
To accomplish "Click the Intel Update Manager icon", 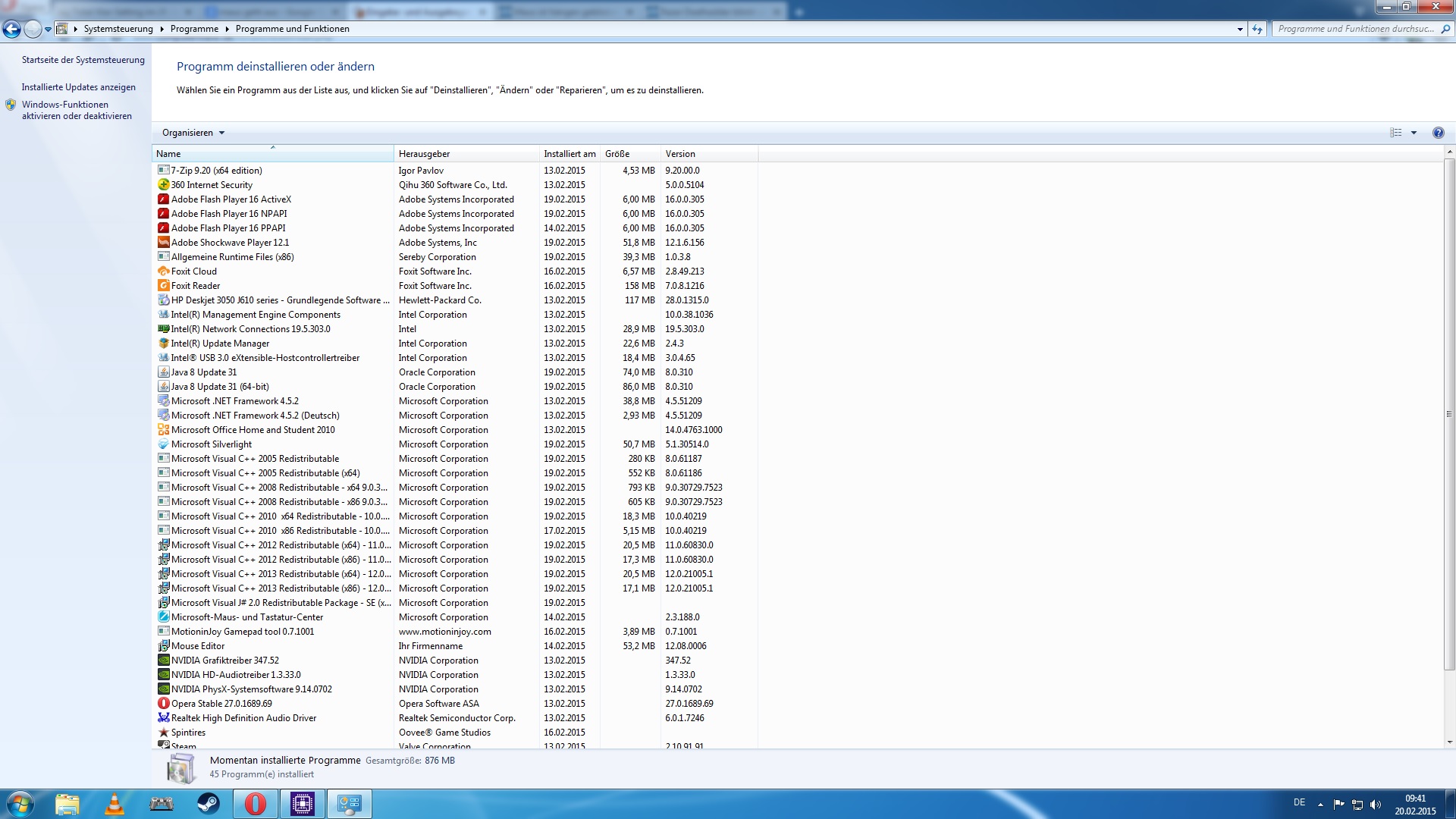I will tap(163, 344).
